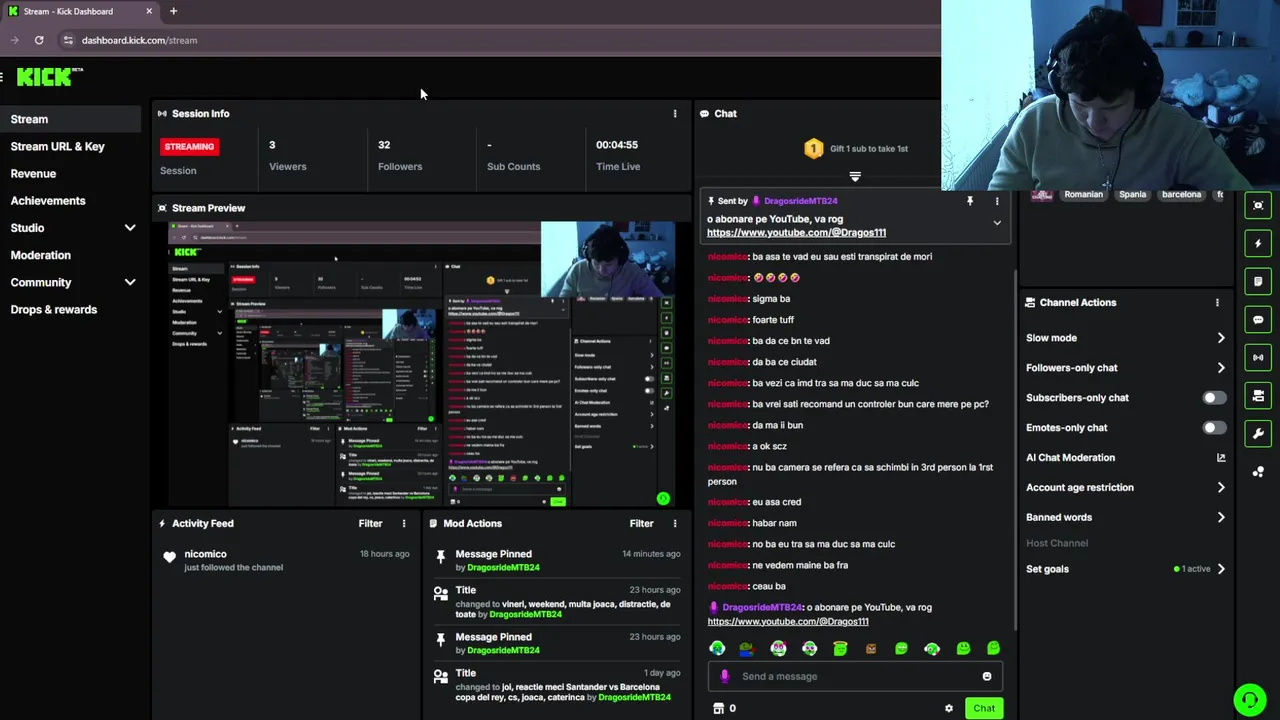Open Session Info three-dot options menu

pyautogui.click(x=675, y=114)
